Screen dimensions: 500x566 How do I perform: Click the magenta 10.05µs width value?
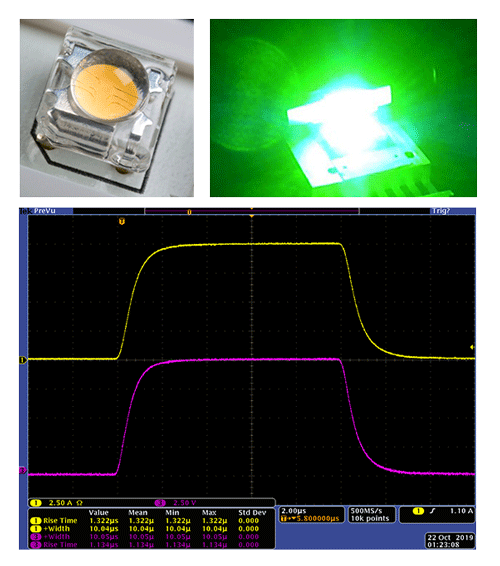[x=104, y=537]
